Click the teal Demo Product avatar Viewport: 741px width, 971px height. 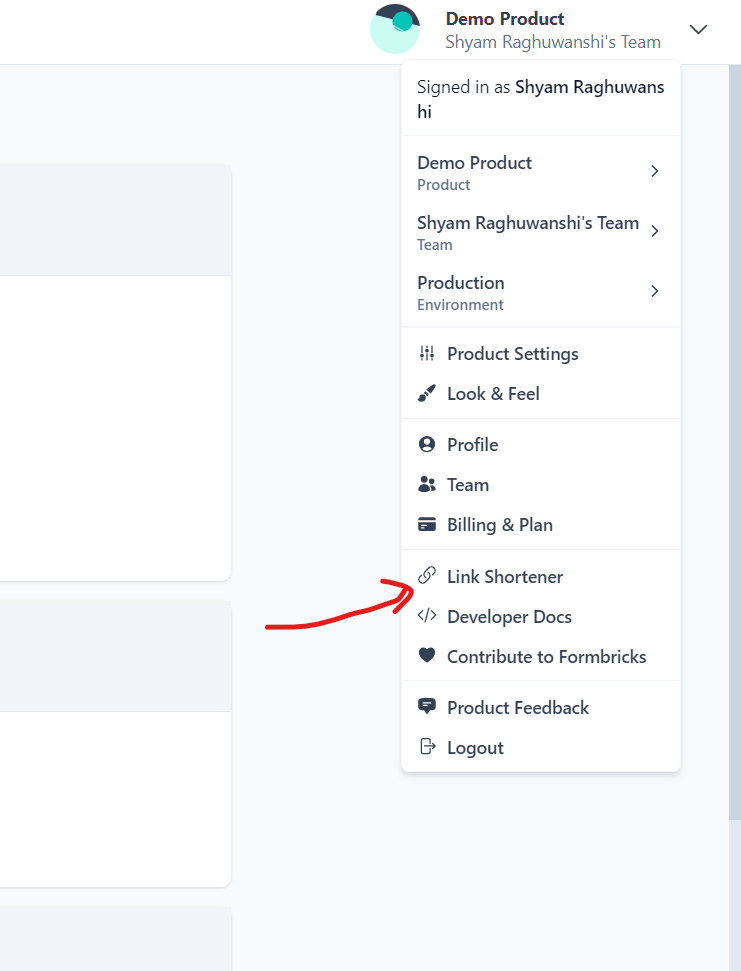[x=395, y=29]
